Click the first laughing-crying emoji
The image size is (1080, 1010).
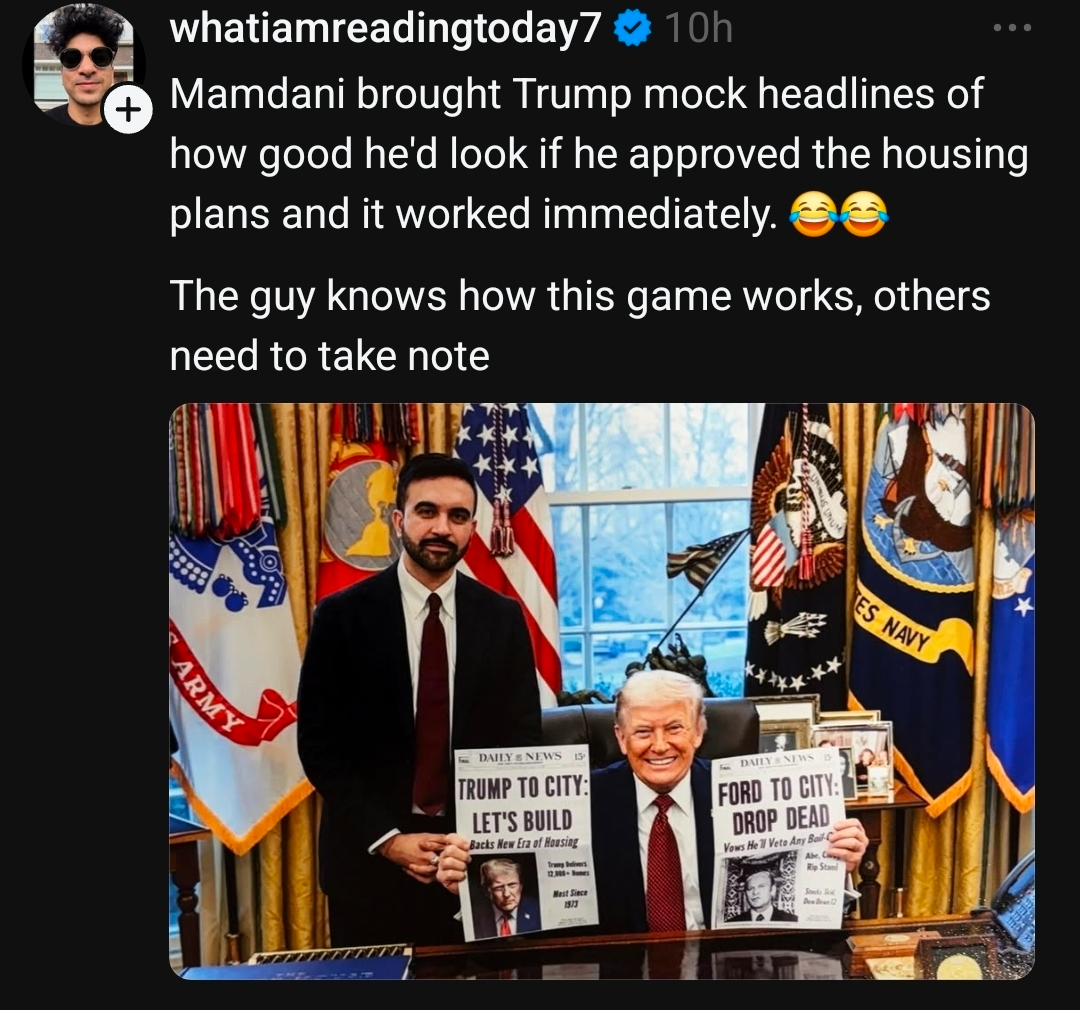(813, 214)
